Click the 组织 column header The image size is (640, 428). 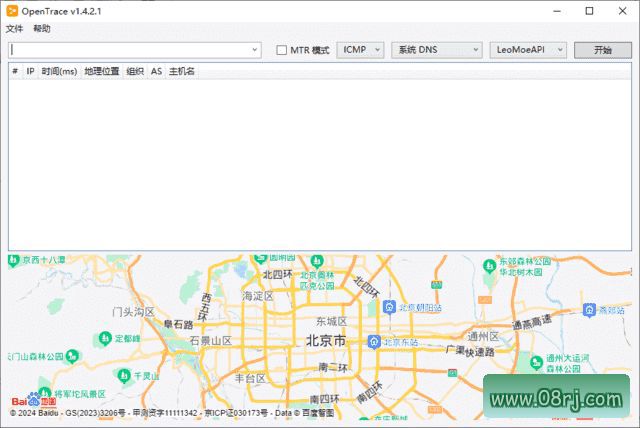(x=135, y=71)
